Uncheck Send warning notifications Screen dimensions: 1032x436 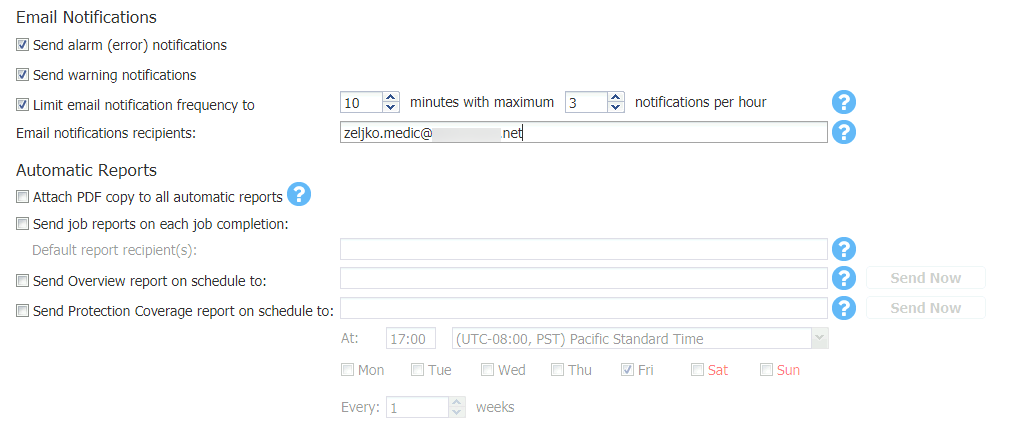[x=23, y=74]
